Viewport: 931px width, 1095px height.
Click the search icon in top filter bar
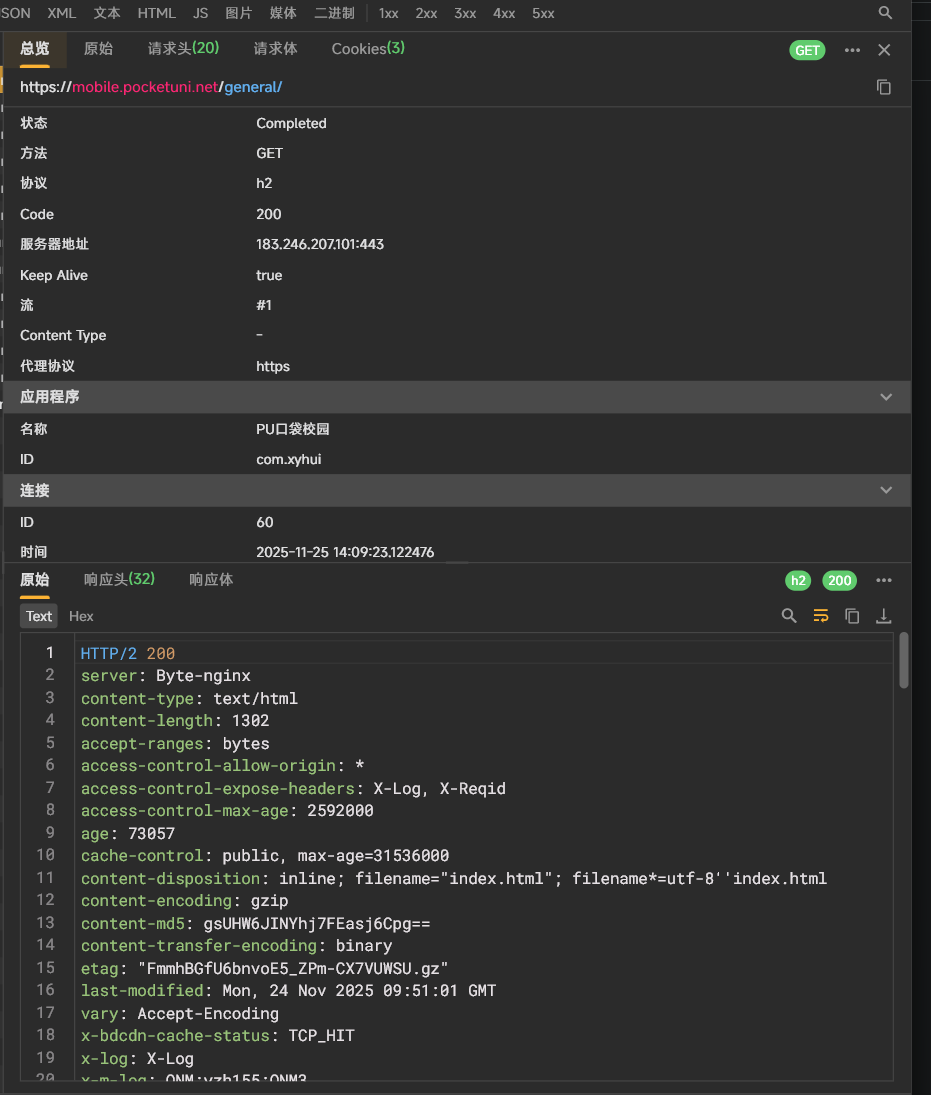click(x=885, y=13)
